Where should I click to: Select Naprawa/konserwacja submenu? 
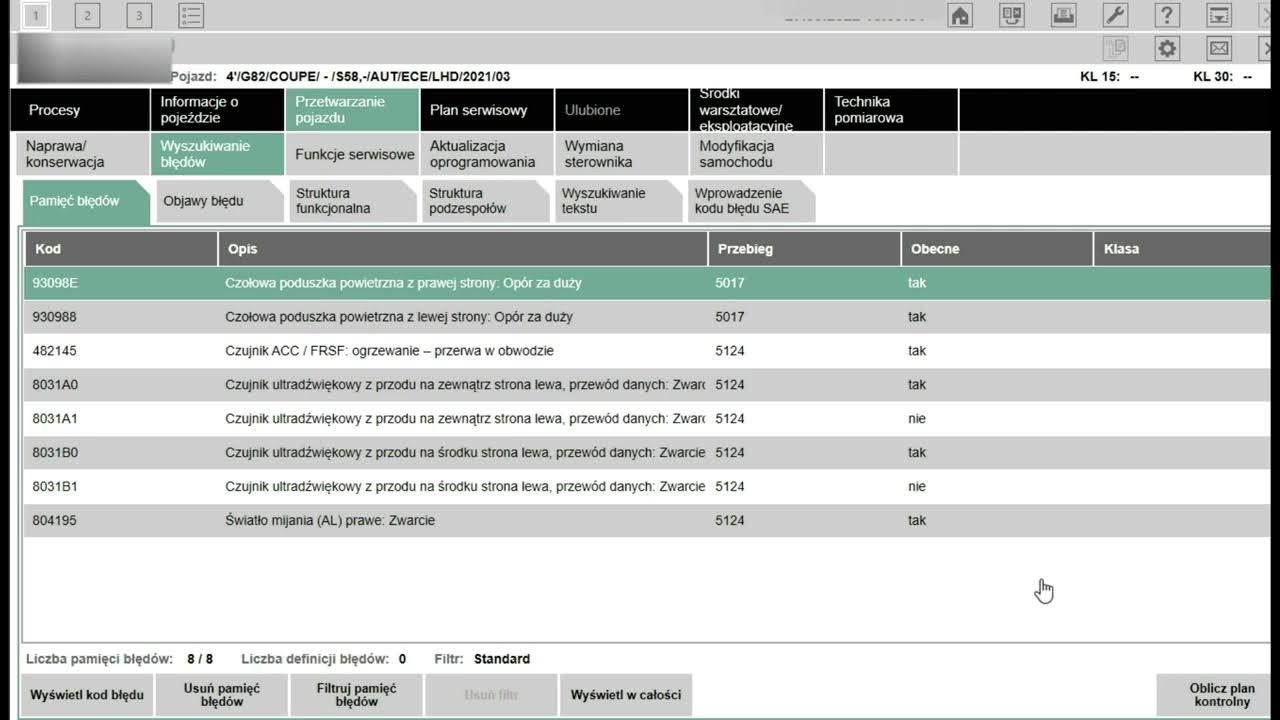point(80,154)
